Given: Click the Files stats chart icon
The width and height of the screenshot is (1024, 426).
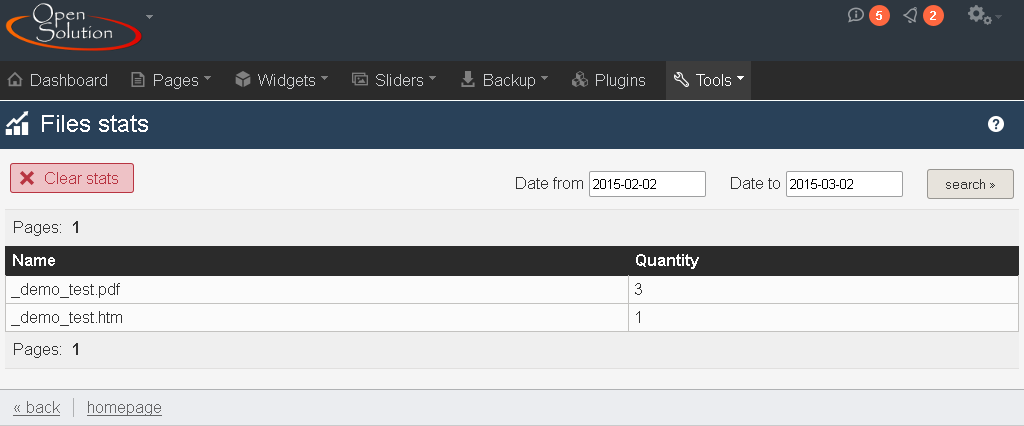Looking at the screenshot, I should (18, 123).
